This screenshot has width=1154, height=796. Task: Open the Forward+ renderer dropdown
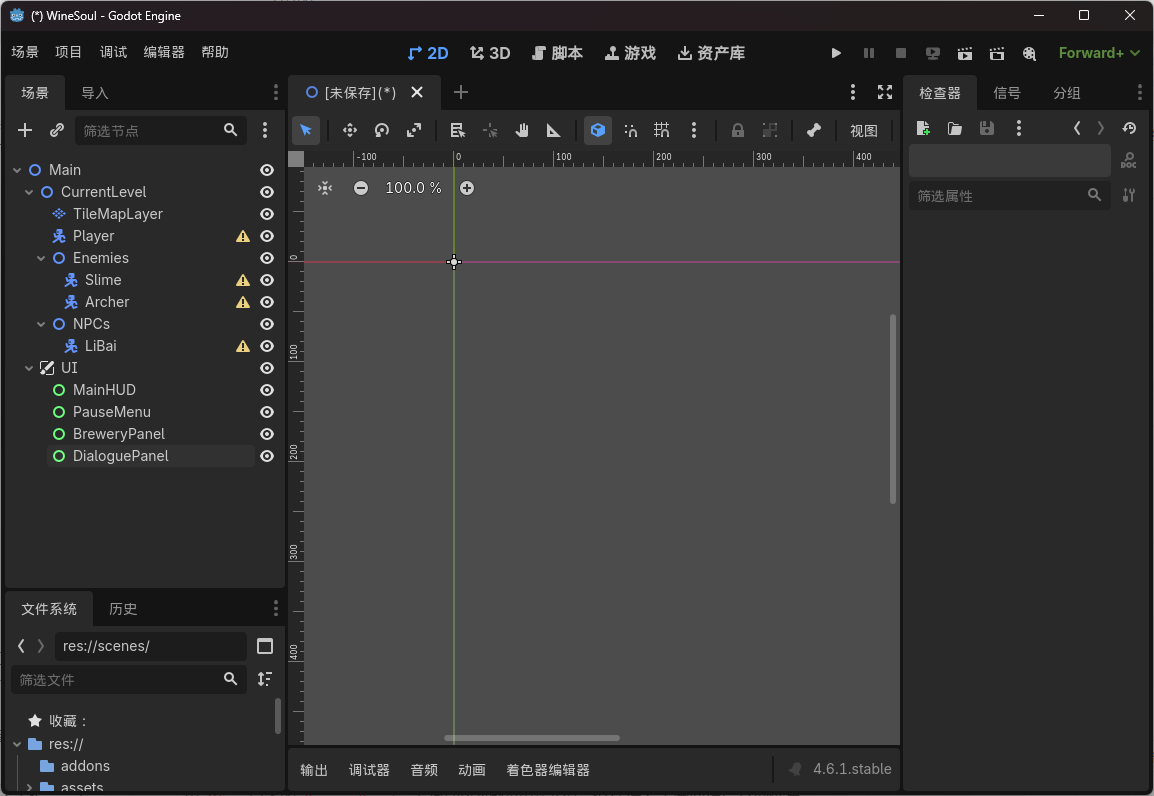pyautogui.click(x=1099, y=53)
